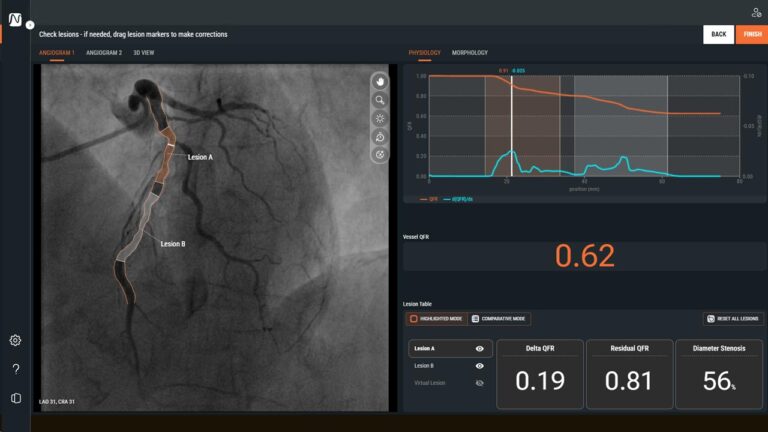
Task: Click the white position marker in QFR graph
Action: click(x=511, y=125)
